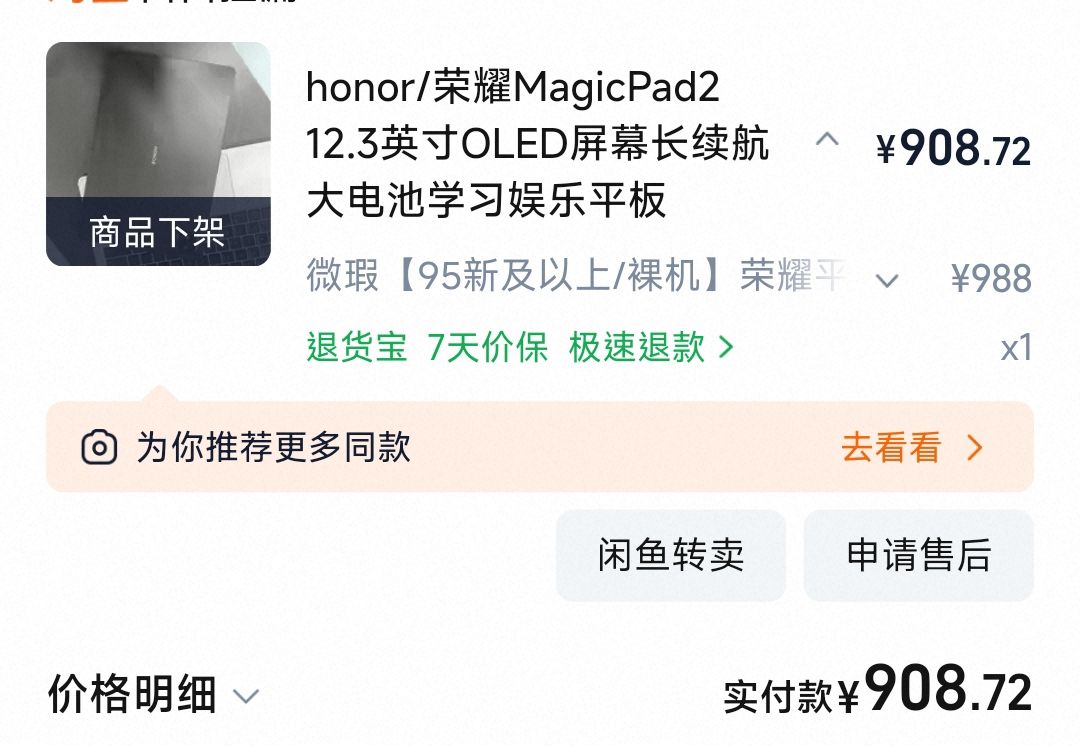
Task: Expand the 价格明细 price details chevron
Action: pyautogui.click(x=246, y=696)
